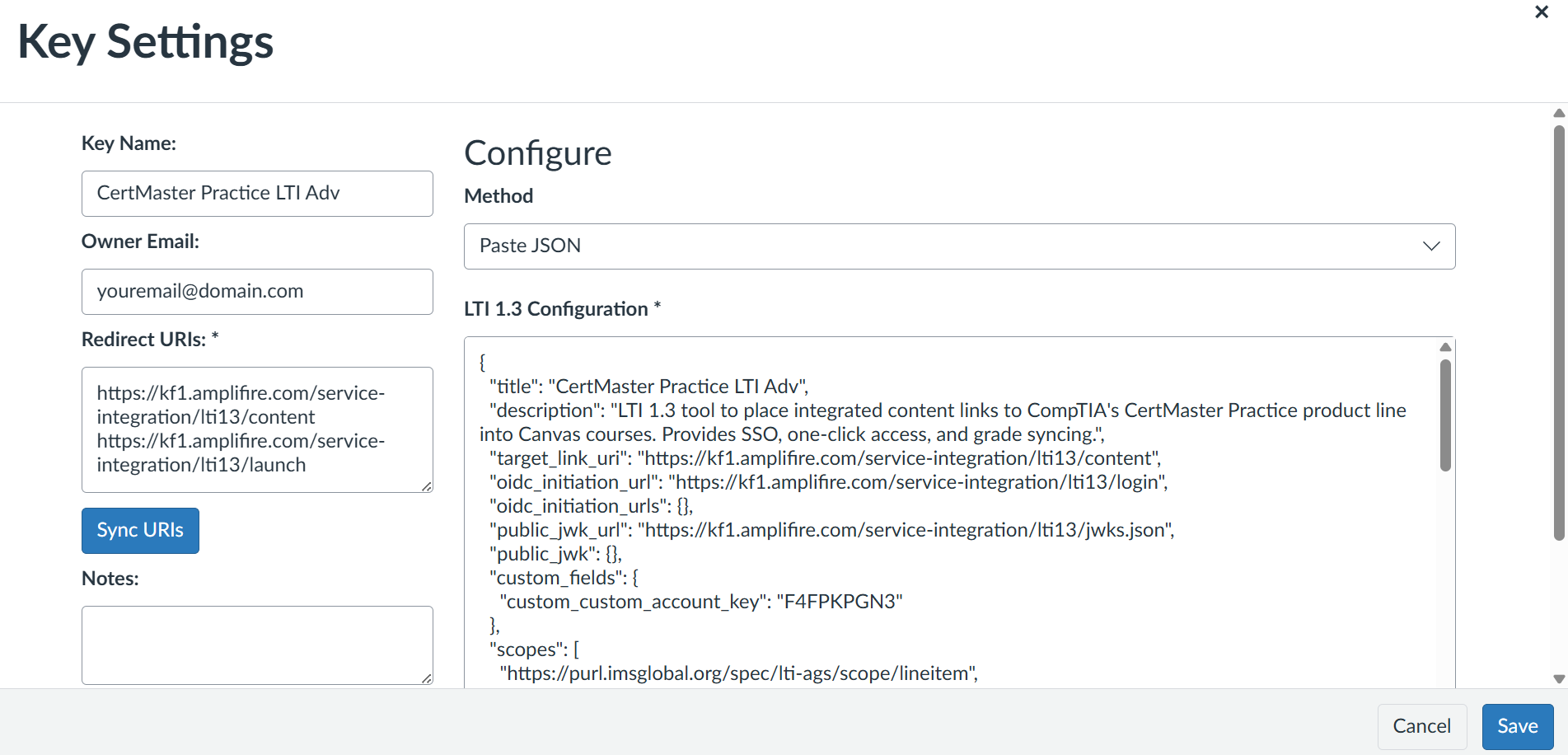The image size is (1568, 755).
Task: Click the Method label
Action: pos(498,196)
